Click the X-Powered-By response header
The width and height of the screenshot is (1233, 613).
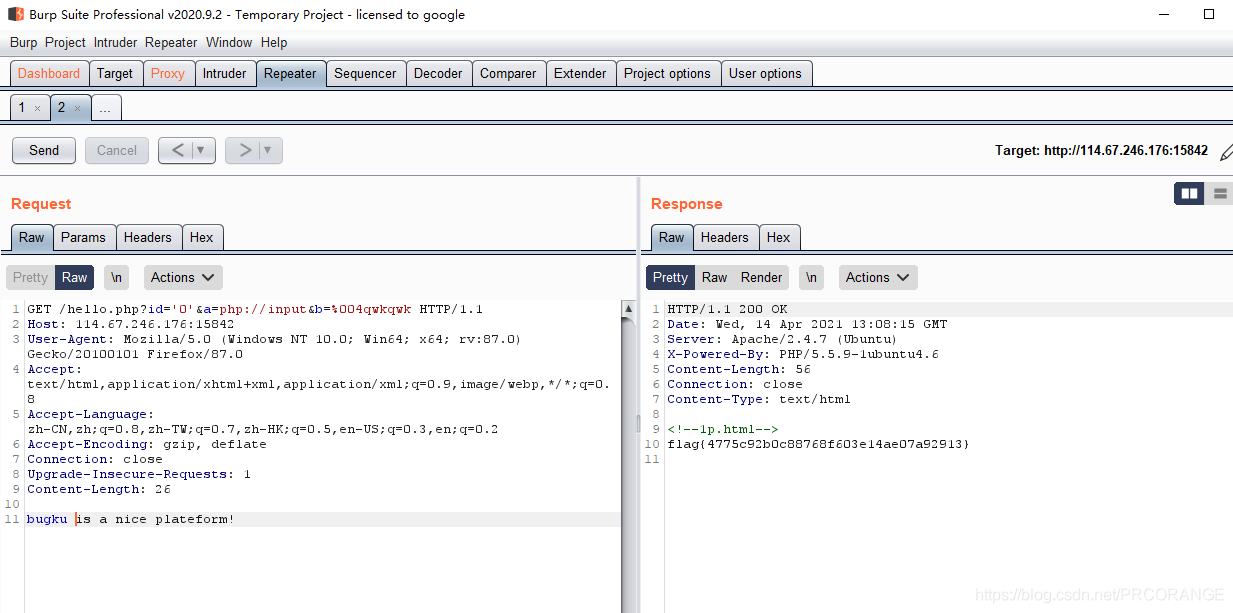tap(803, 354)
